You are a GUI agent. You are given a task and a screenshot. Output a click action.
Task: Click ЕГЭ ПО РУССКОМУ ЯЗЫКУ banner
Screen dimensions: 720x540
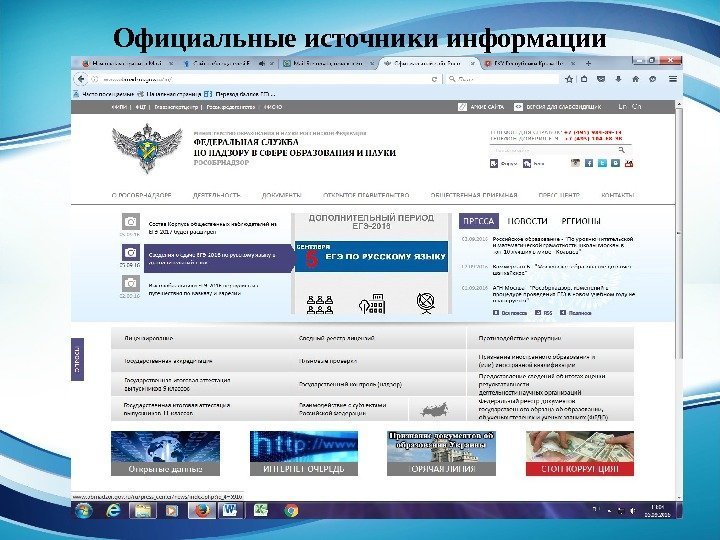pos(371,257)
